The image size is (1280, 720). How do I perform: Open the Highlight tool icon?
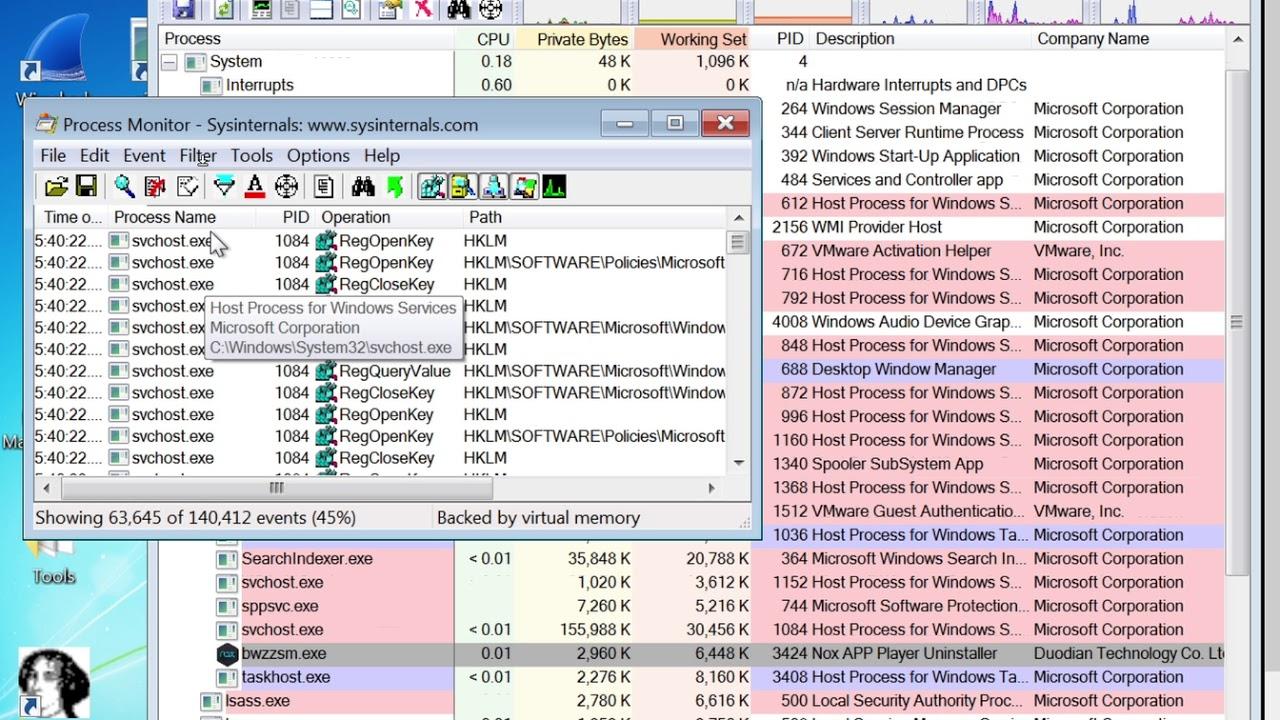[x=254, y=186]
